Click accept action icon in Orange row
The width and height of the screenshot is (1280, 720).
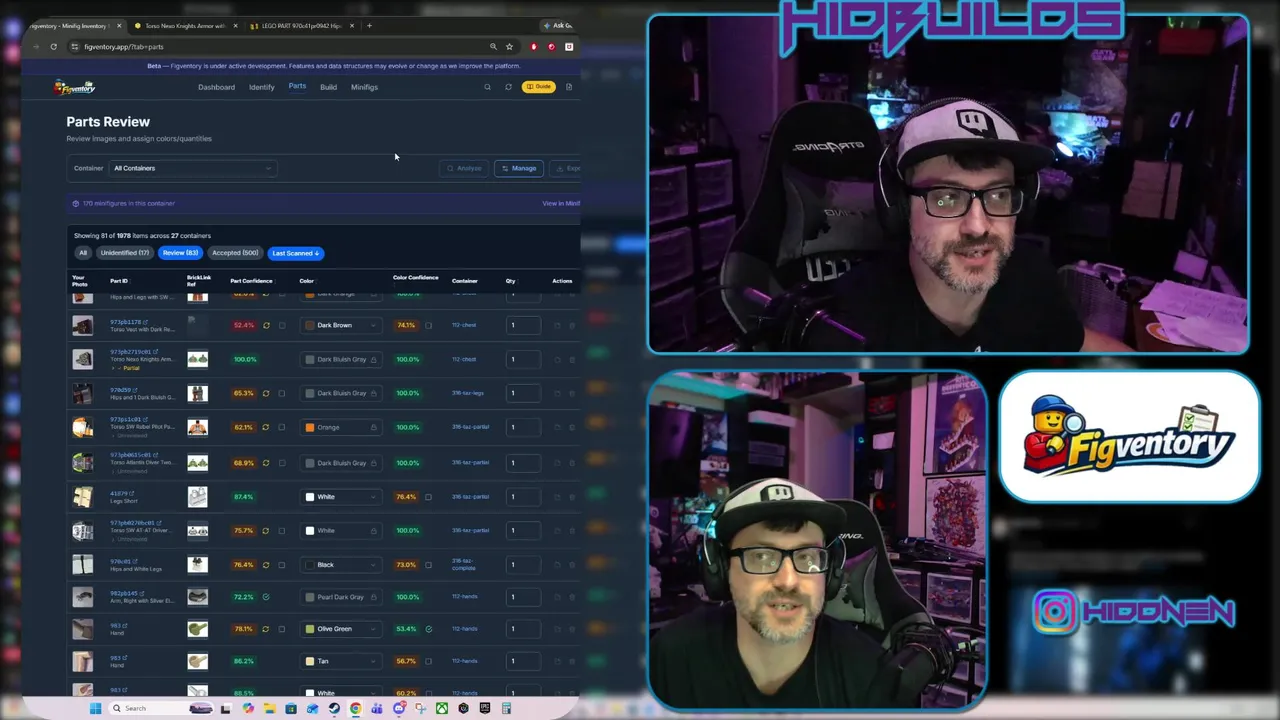[x=557, y=427]
